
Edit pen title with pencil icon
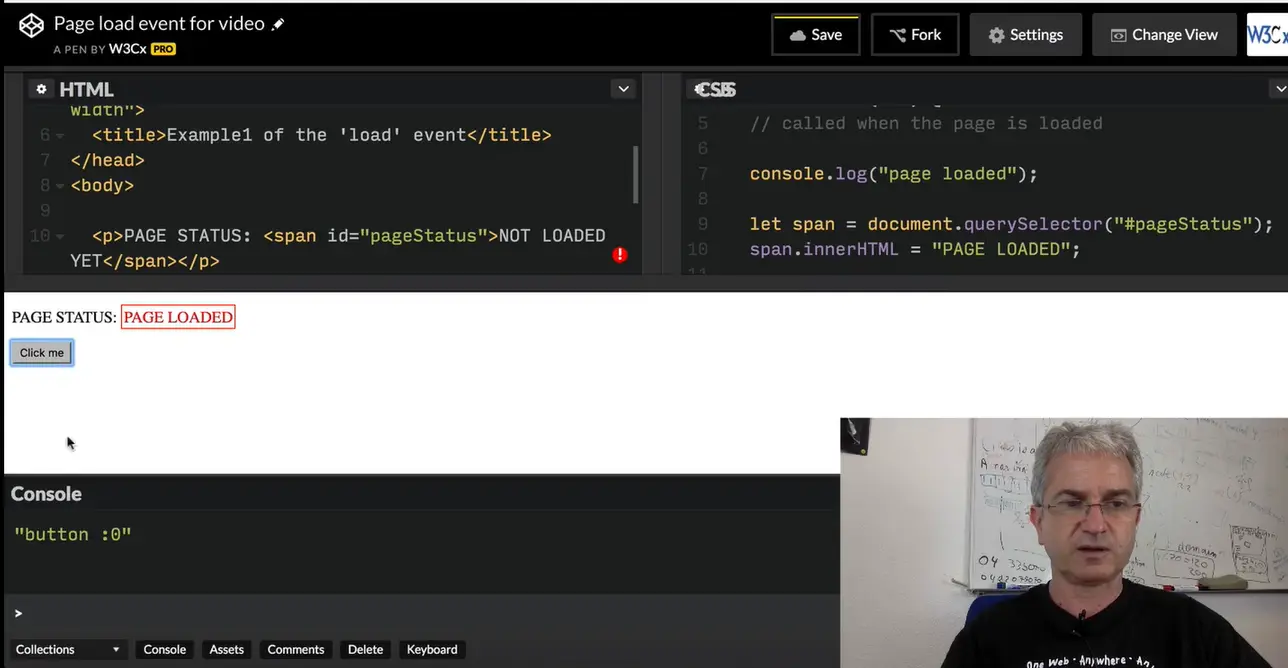coord(278,24)
